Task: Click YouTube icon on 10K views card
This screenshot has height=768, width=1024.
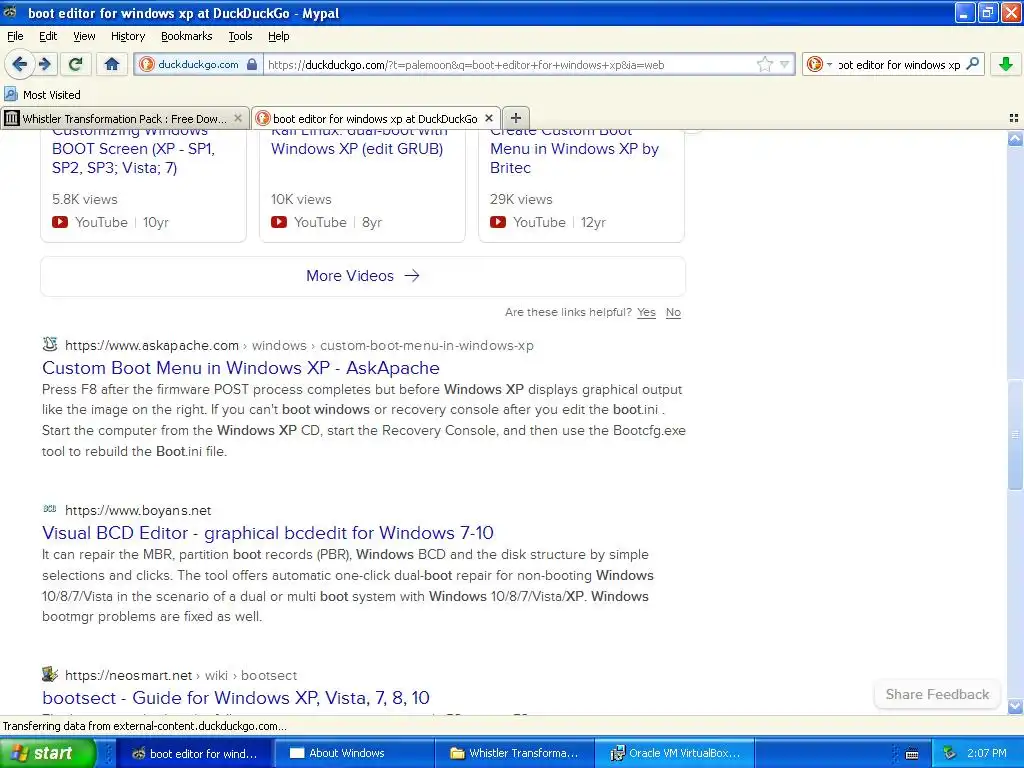Action: click(x=279, y=222)
